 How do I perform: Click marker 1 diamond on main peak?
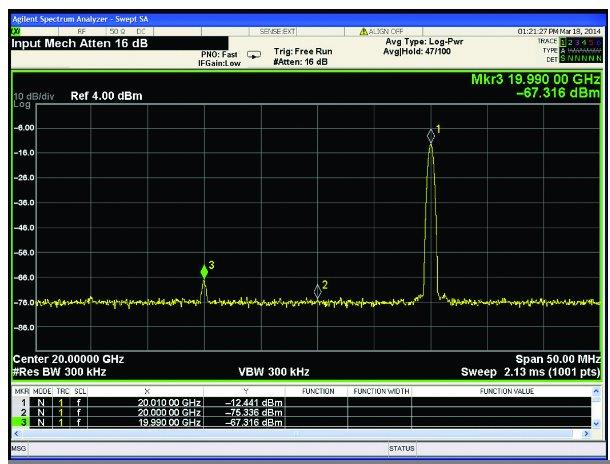tap(431, 134)
